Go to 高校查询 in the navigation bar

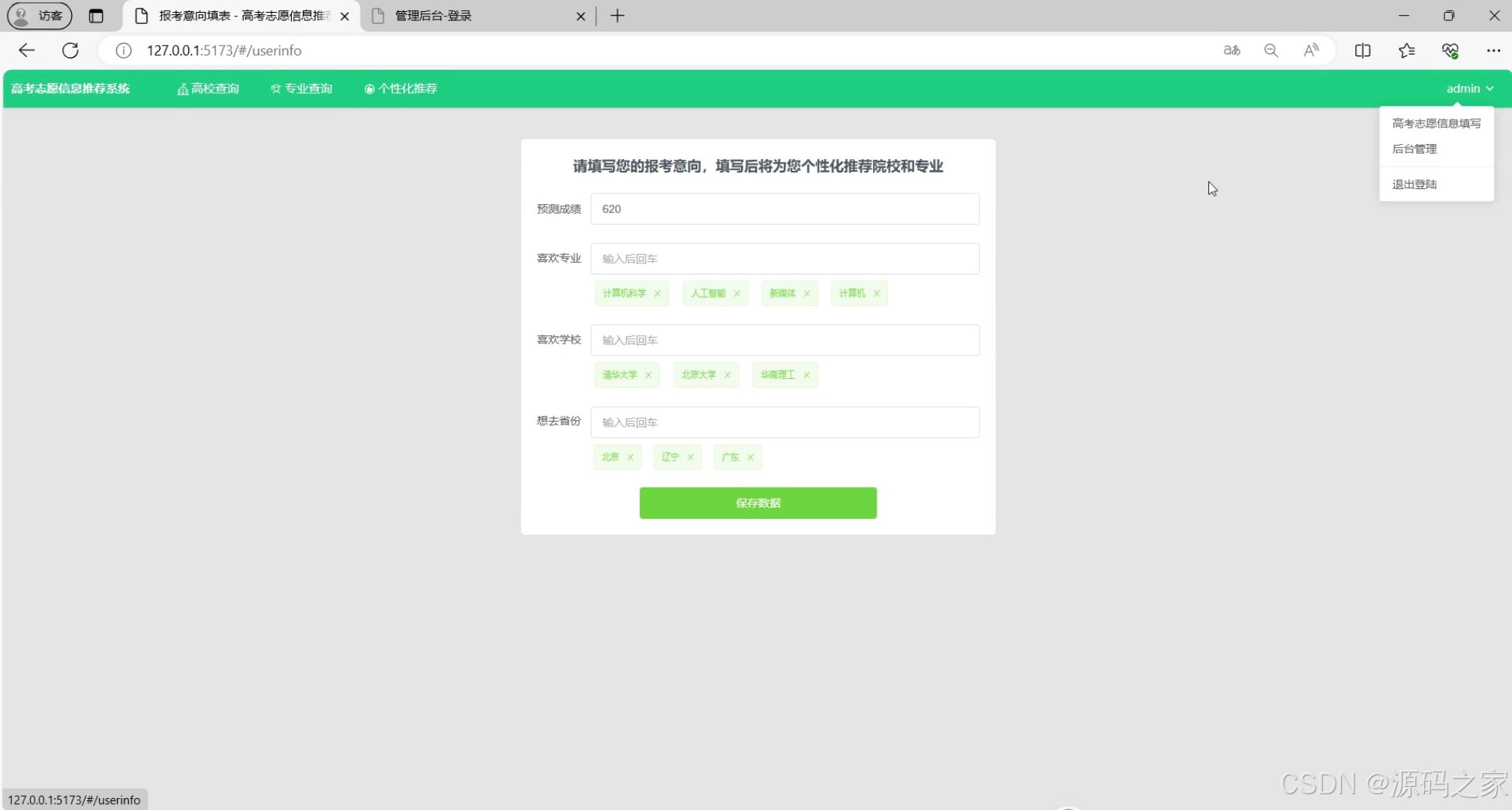pos(208,88)
